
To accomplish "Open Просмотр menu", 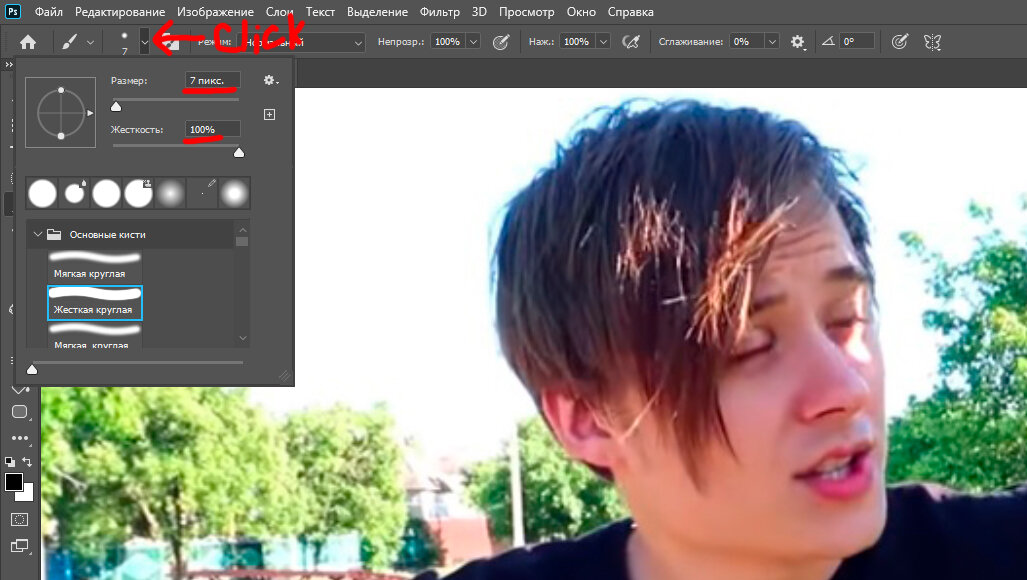I will [x=527, y=12].
